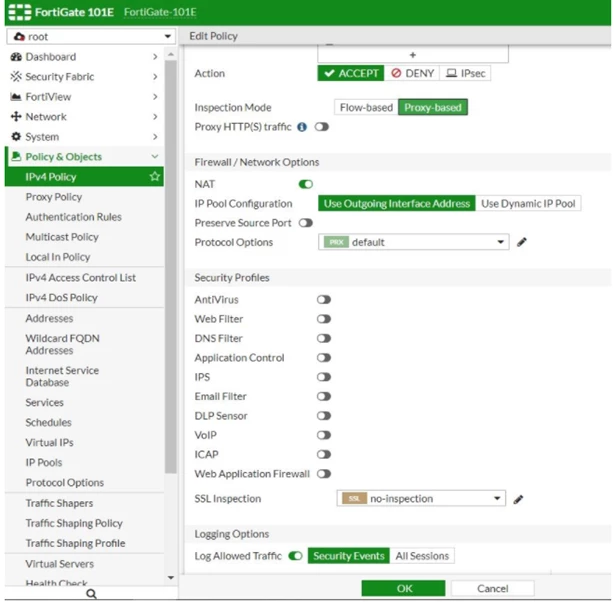
Task: Select Flow-based inspection mode
Action: [366, 107]
